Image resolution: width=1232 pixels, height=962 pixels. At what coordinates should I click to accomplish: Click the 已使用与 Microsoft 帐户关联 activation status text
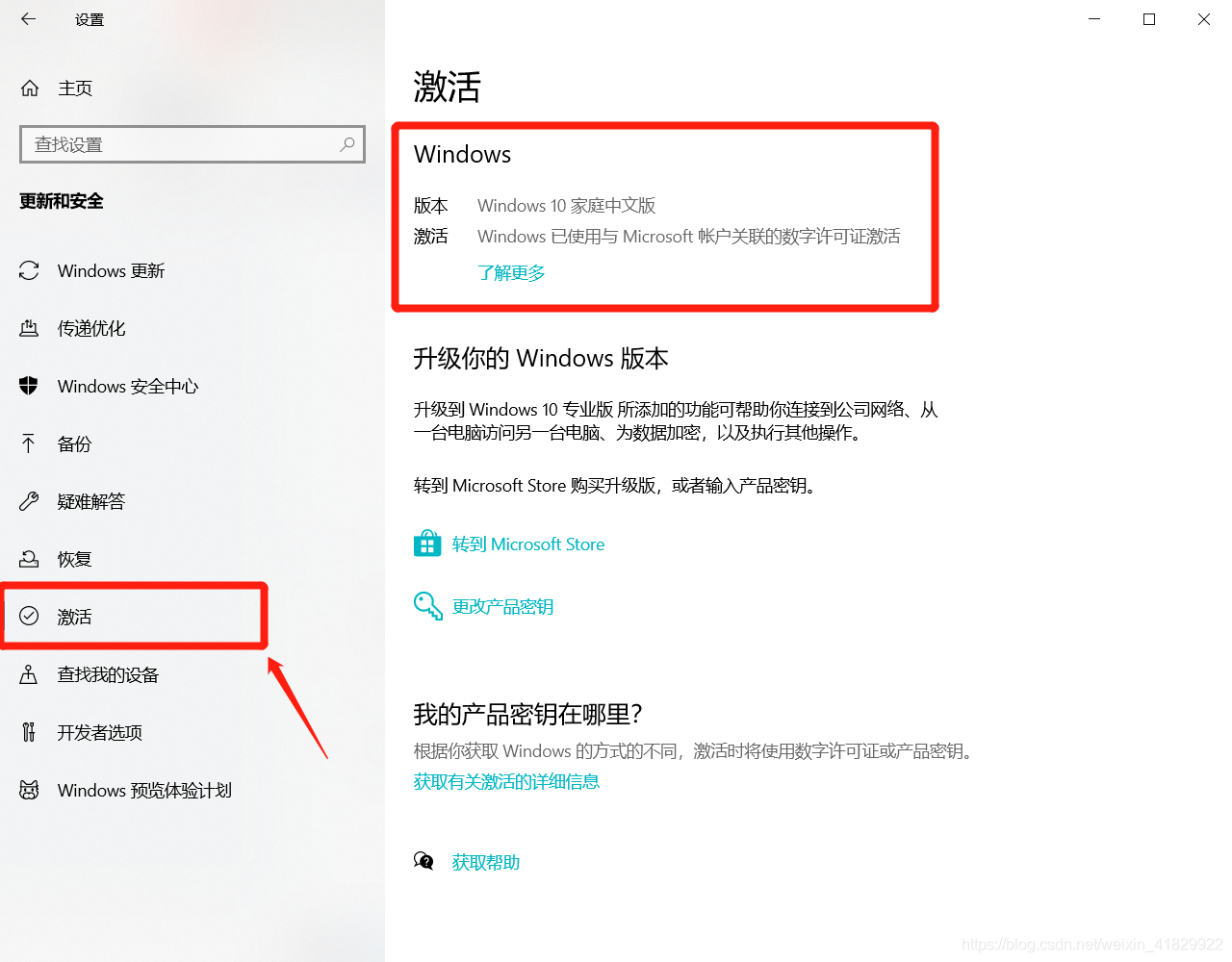pos(689,237)
